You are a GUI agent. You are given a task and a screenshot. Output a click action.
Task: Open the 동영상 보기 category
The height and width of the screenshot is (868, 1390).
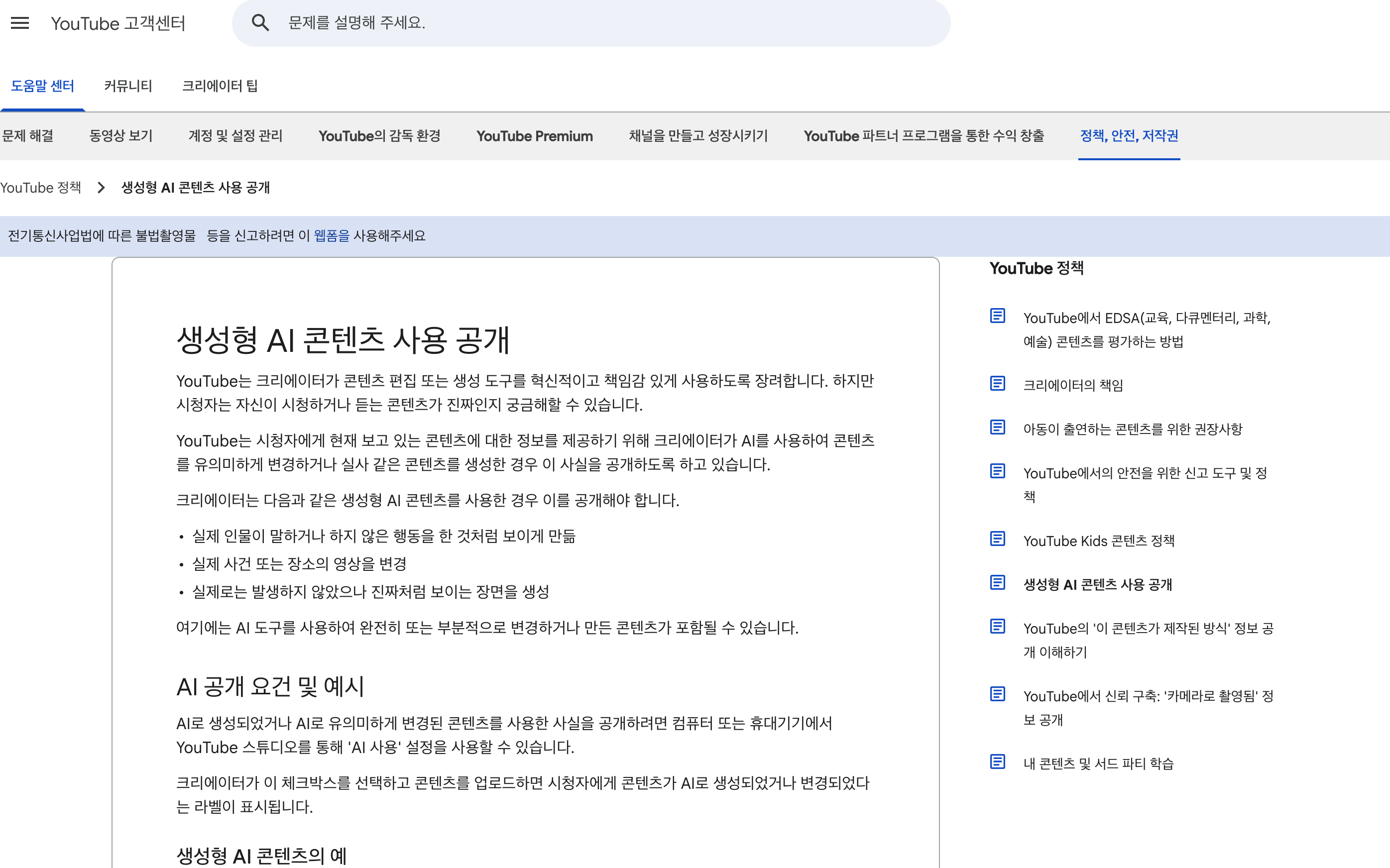coord(120,136)
